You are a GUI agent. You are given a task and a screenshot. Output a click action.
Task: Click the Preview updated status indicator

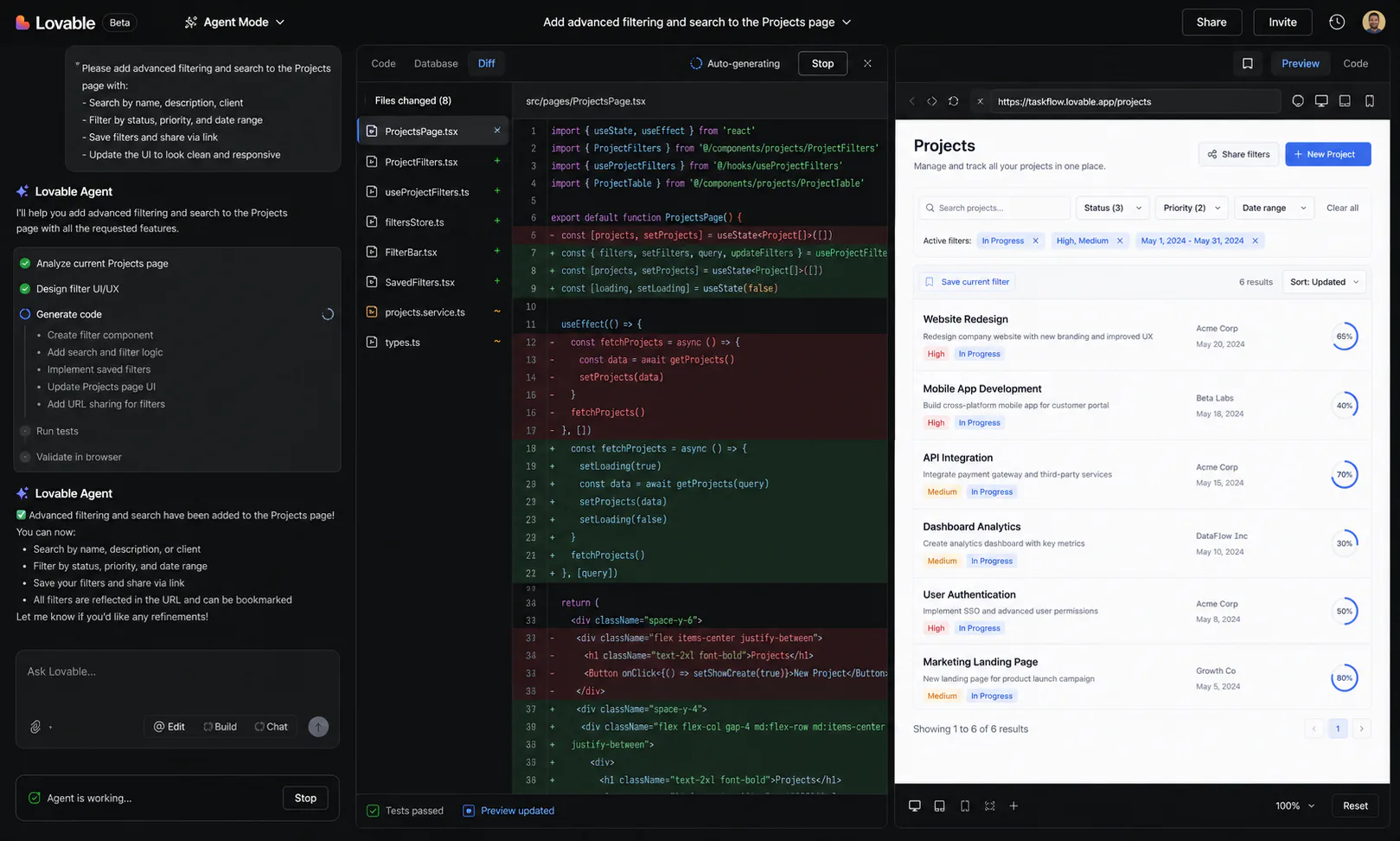(508, 811)
